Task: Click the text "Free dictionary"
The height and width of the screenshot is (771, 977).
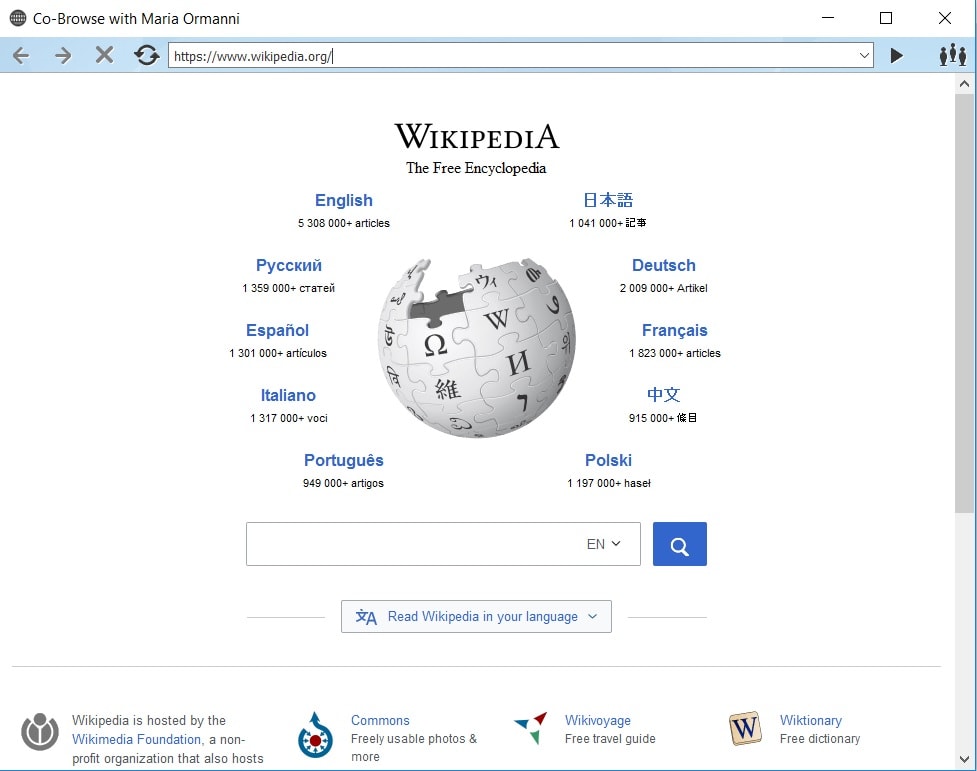Action: click(x=820, y=739)
